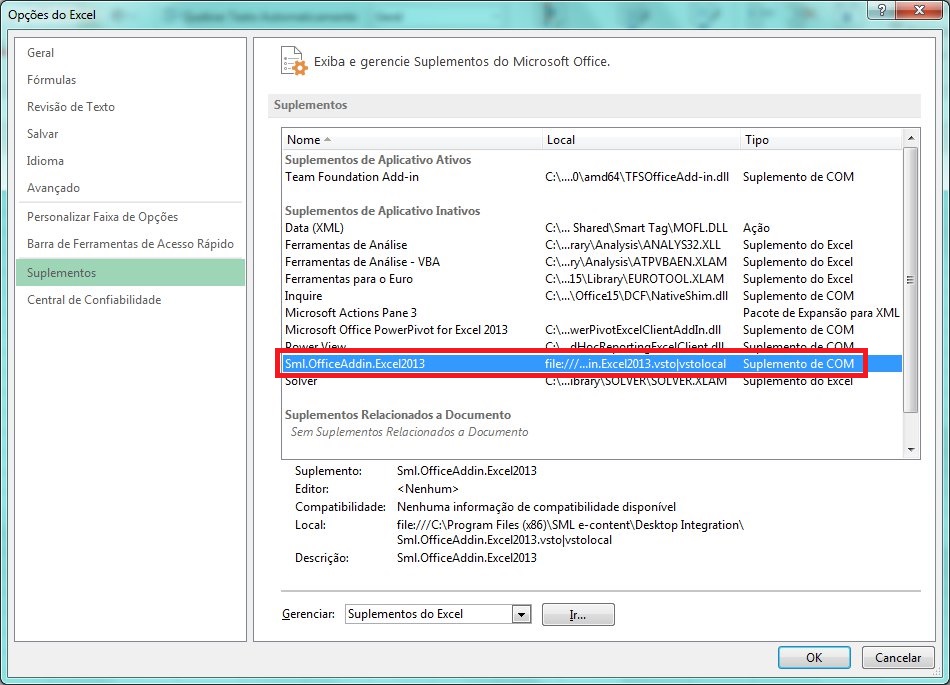Viewport: 950px width, 685px height.
Task: Click the Ir... button
Action: tap(578, 614)
